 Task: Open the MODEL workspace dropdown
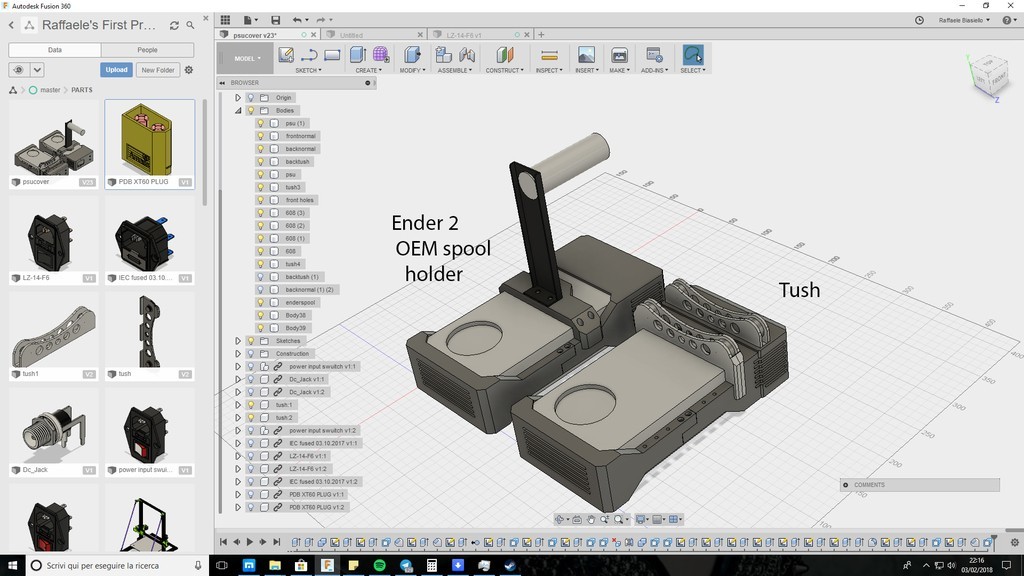point(248,59)
